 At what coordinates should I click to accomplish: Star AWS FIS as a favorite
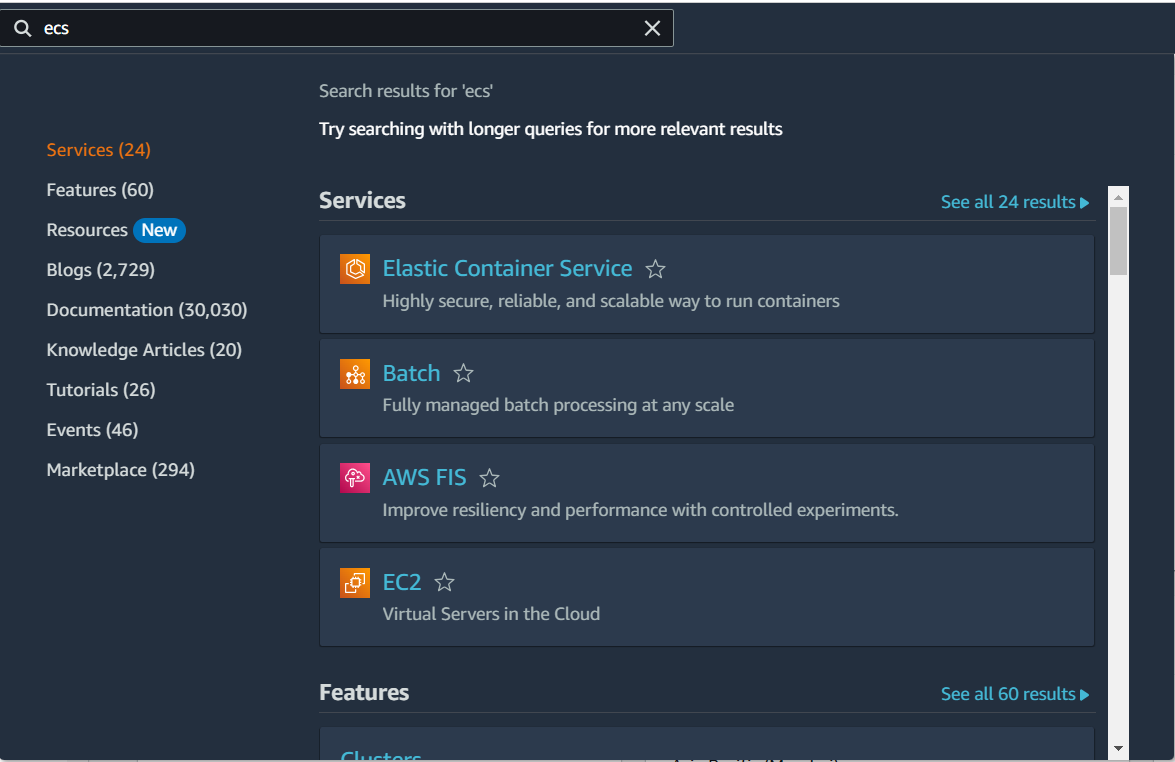489,477
